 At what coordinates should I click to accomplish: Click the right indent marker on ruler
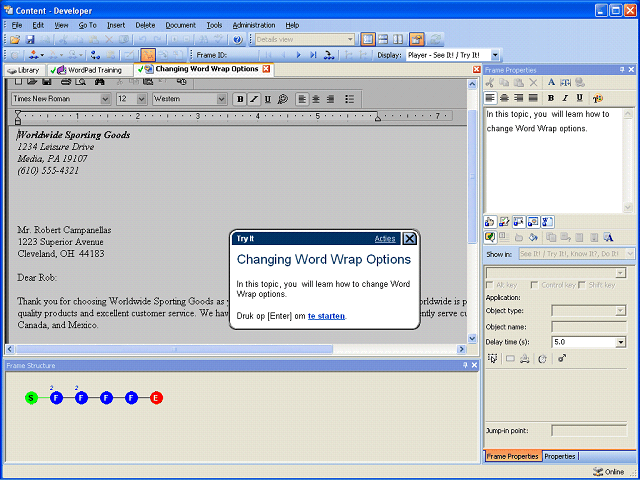(378, 118)
